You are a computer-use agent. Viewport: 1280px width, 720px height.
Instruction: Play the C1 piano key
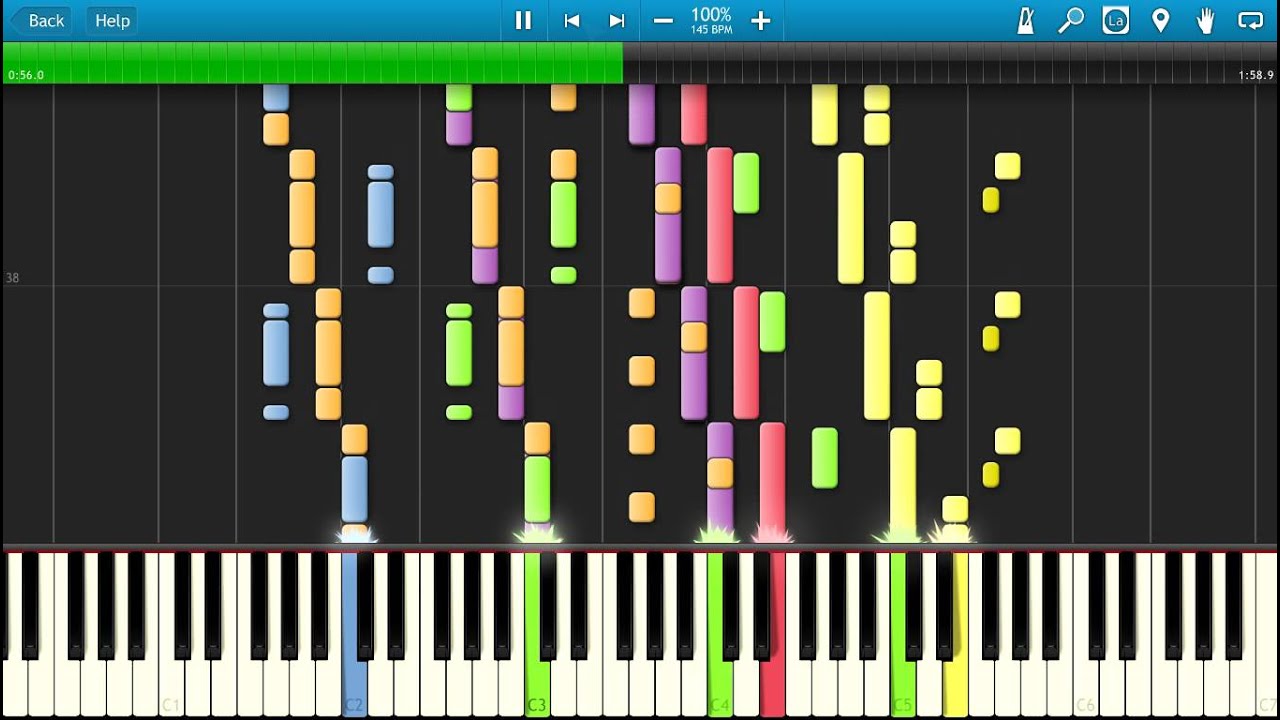click(171, 690)
